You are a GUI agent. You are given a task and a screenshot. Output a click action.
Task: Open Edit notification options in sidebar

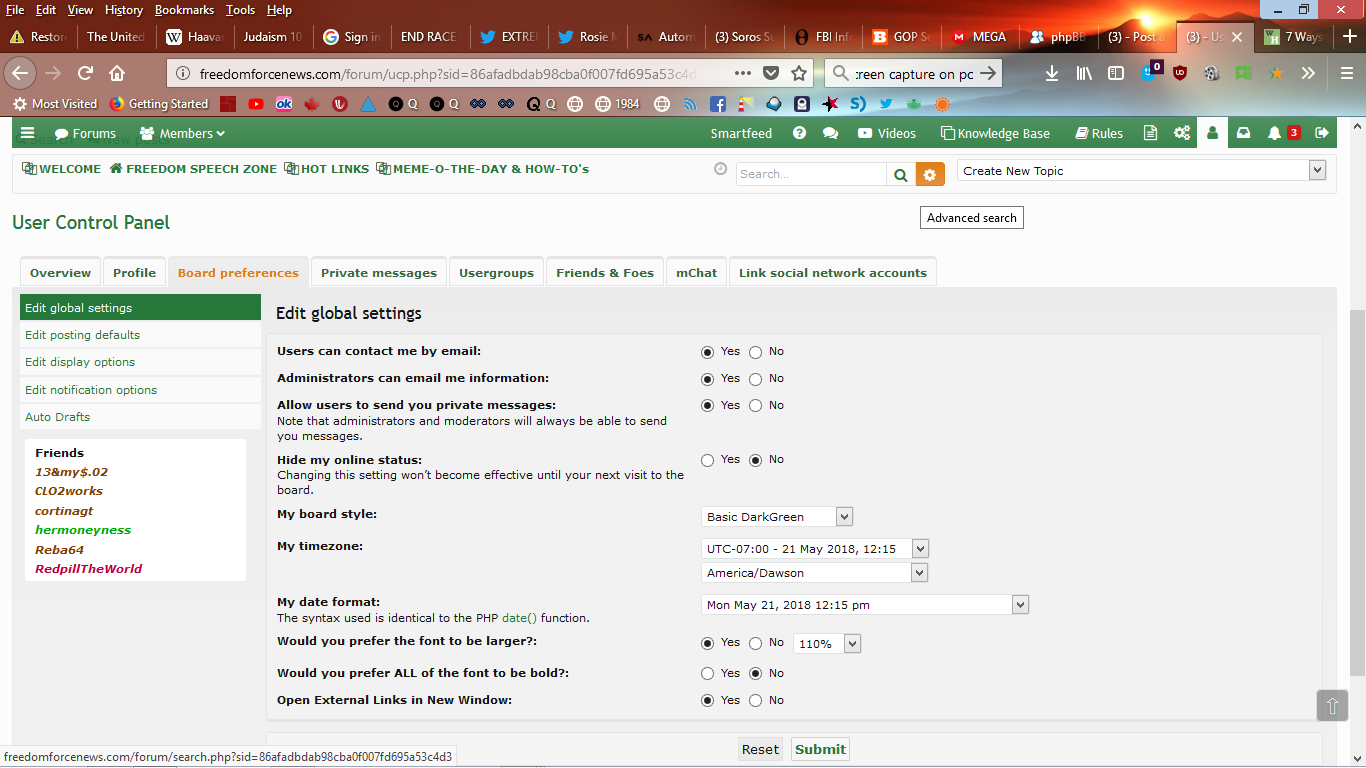click(91, 390)
